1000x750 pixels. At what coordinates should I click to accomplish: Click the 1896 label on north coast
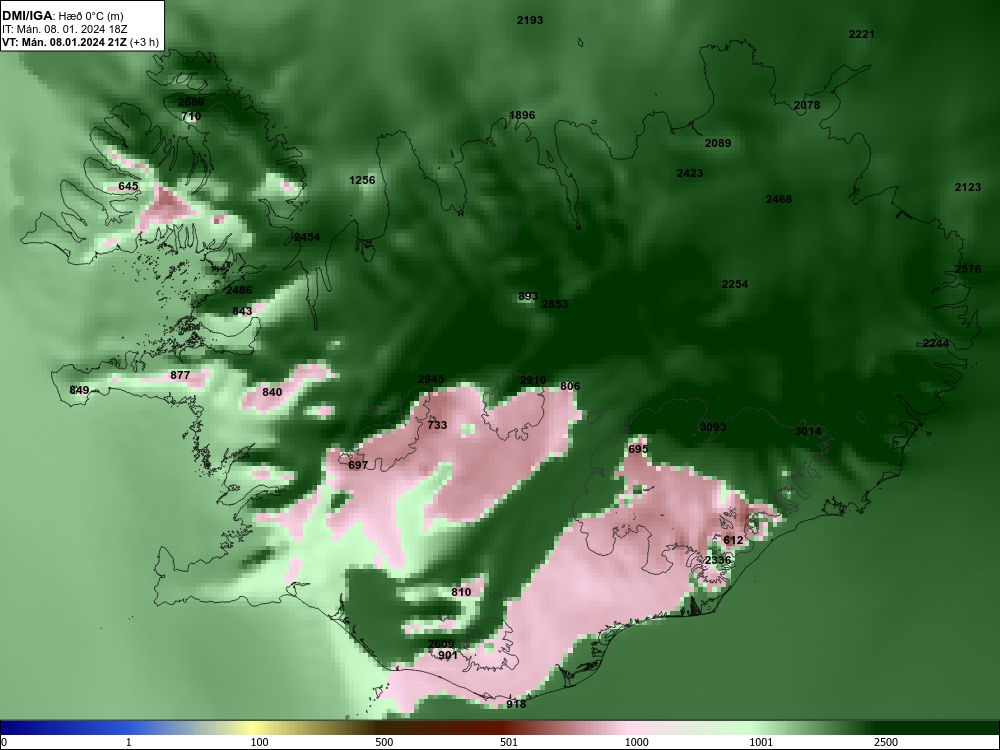(522, 115)
